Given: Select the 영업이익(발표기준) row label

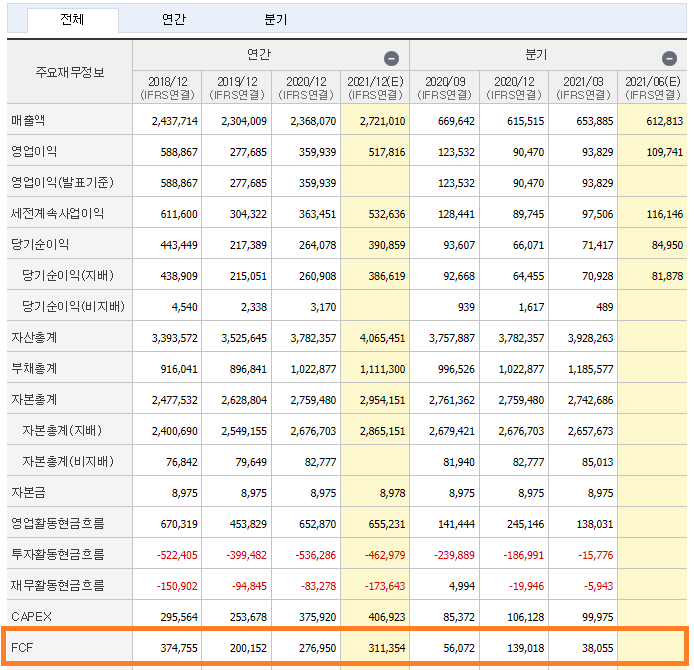Looking at the screenshot, I should pos(62,182).
